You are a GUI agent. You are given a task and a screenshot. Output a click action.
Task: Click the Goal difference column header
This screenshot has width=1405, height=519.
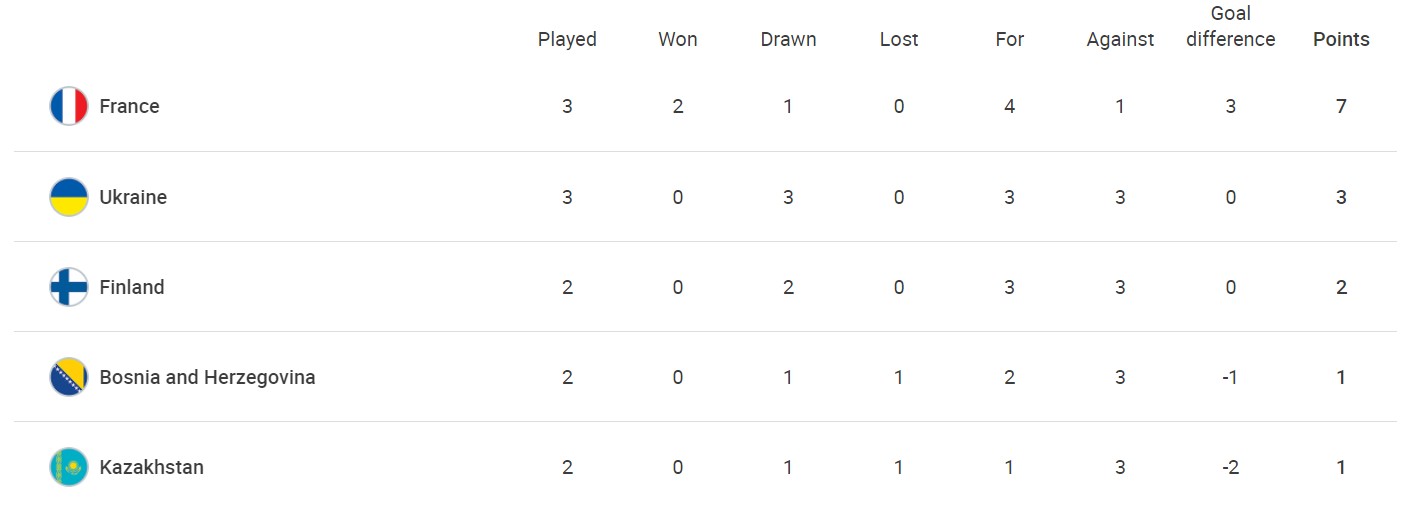pos(1230,26)
